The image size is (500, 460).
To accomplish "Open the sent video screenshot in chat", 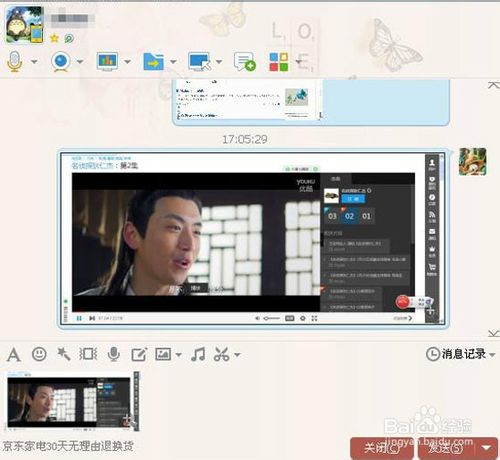I will [x=252, y=238].
